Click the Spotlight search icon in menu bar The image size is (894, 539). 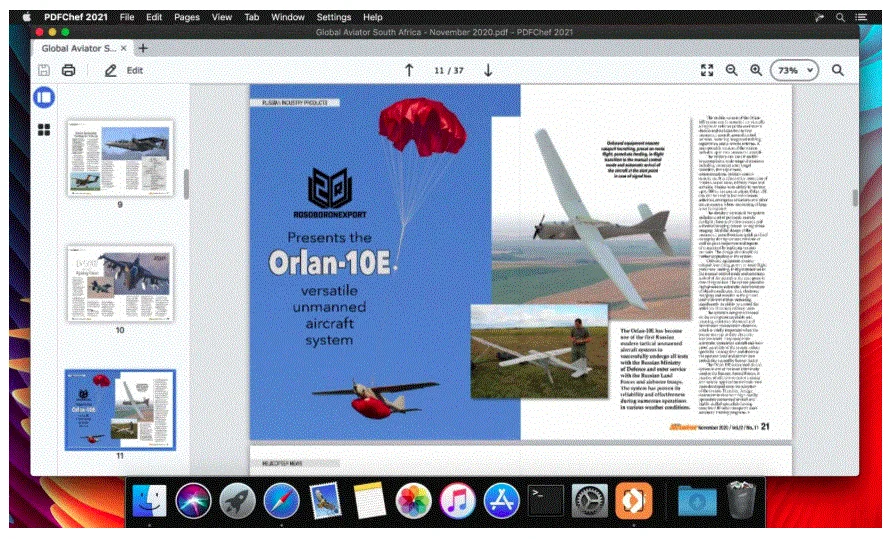point(840,17)
